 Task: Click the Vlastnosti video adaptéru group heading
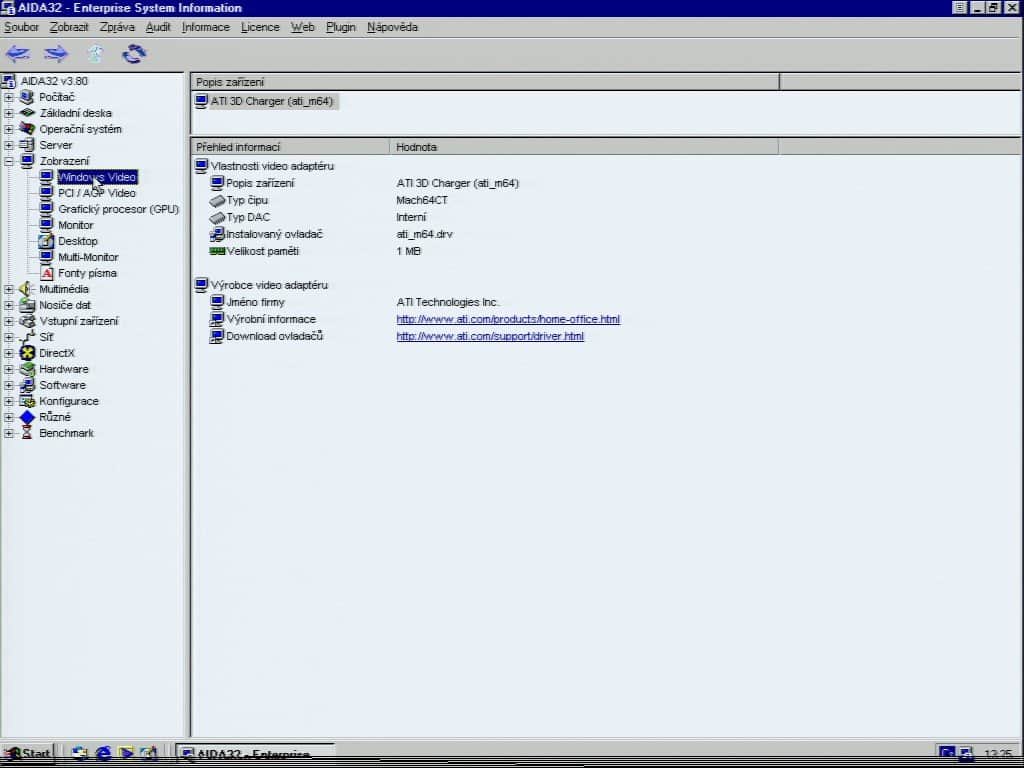tap(272, 167)
